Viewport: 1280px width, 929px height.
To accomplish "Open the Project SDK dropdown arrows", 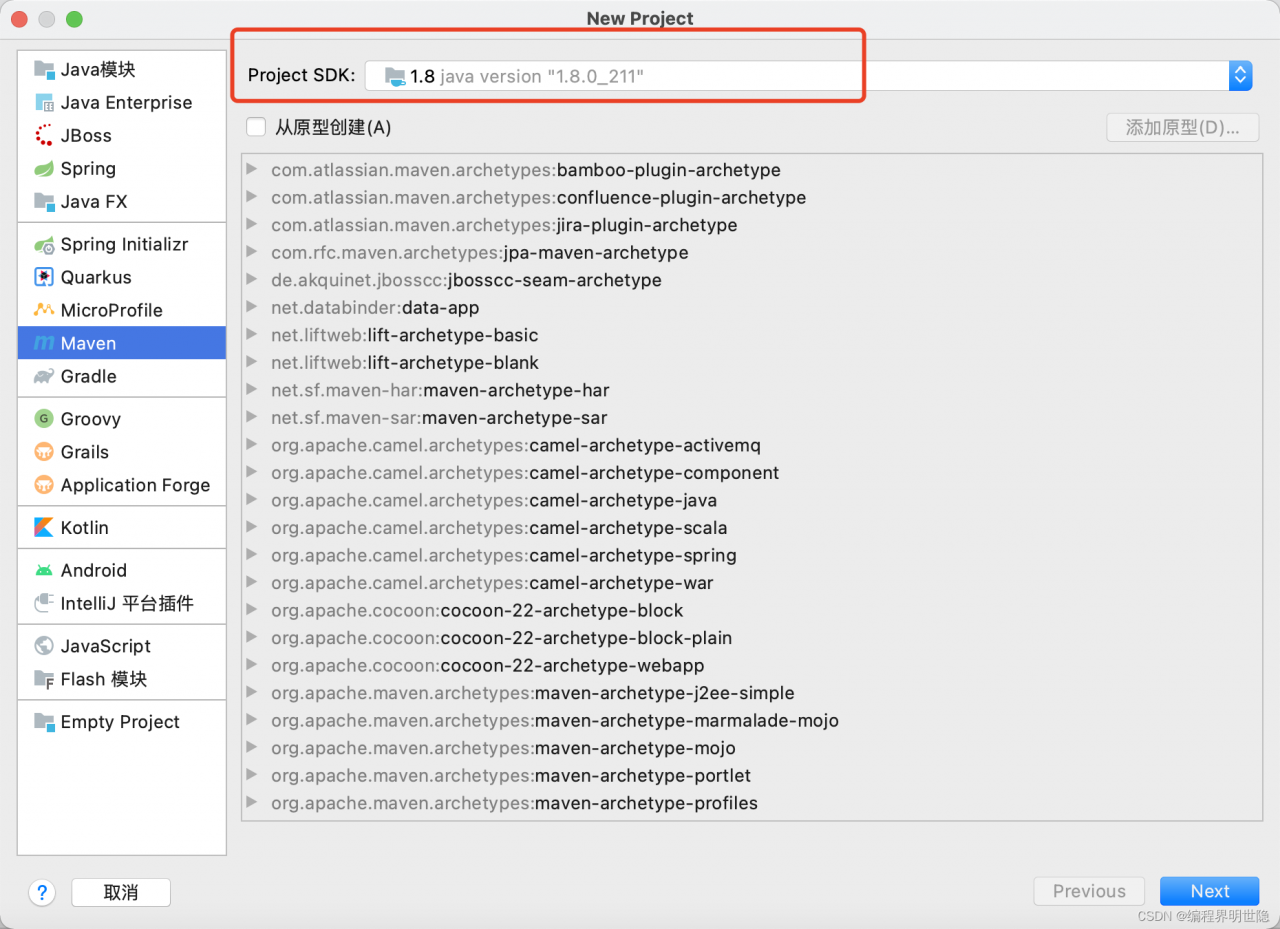I will coord(1240,76).
